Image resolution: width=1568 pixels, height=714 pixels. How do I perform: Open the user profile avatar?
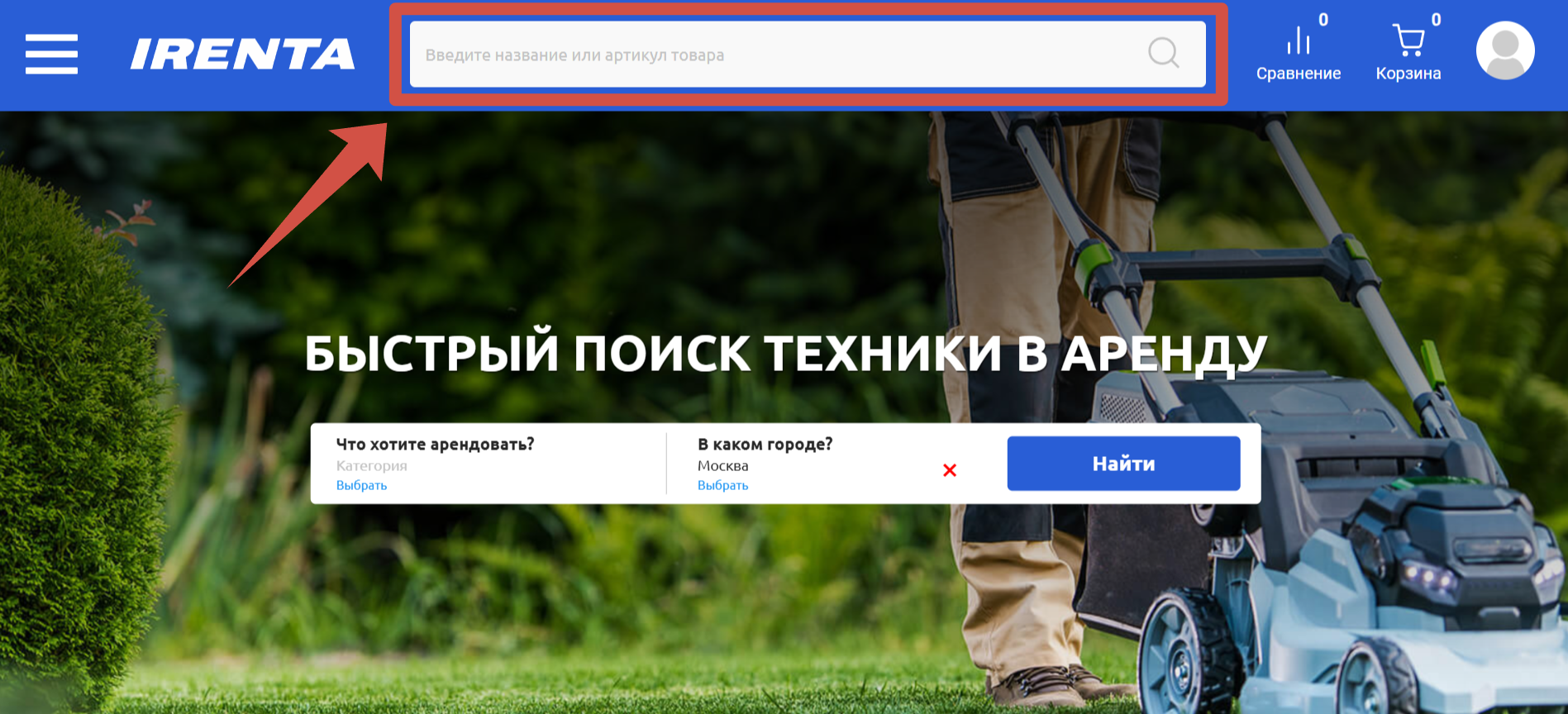coord(1505,51)
